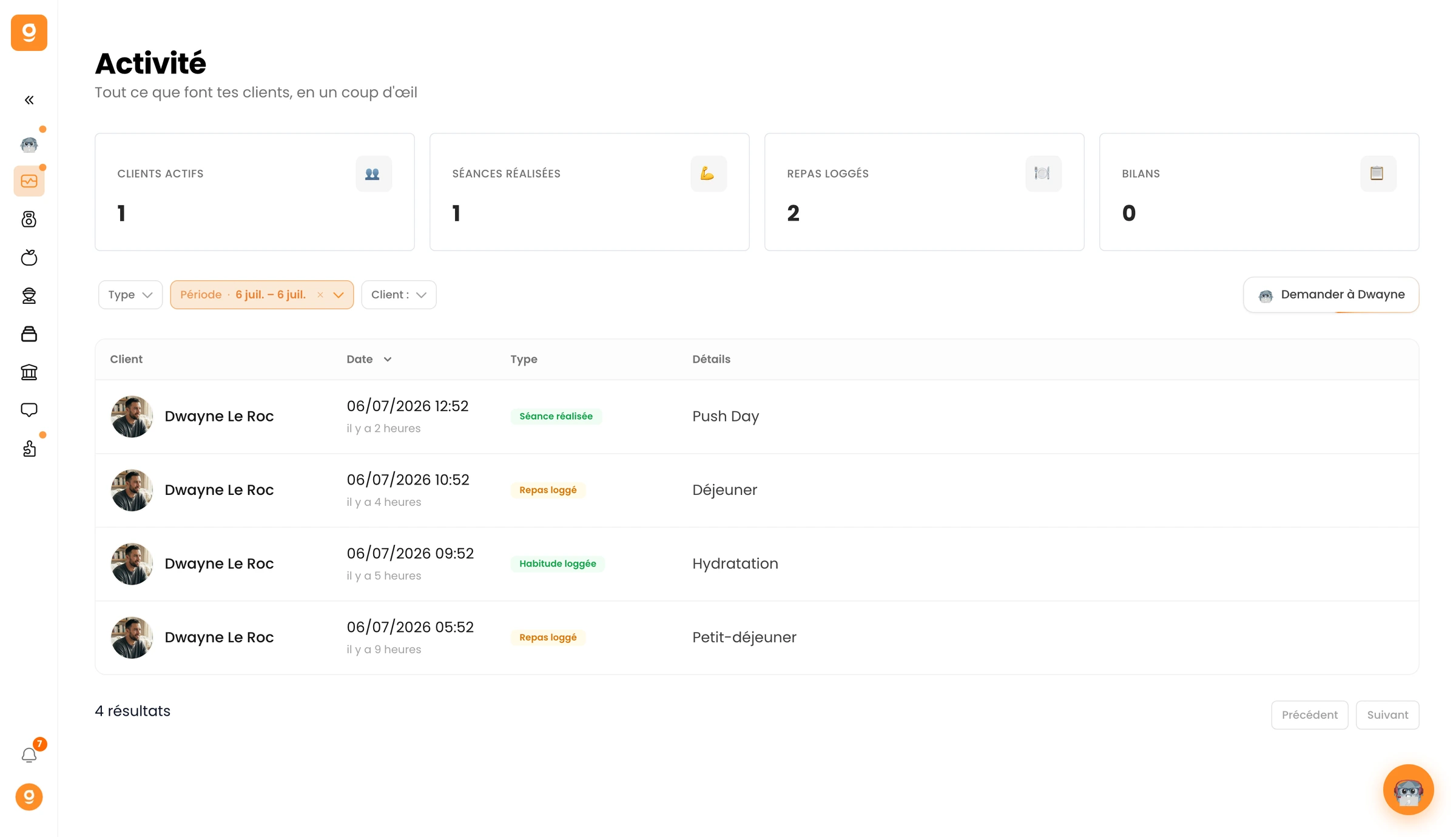The image size is (1456, 837).
Task: Open the Activity sidebar icon
Action: point(29,181)
